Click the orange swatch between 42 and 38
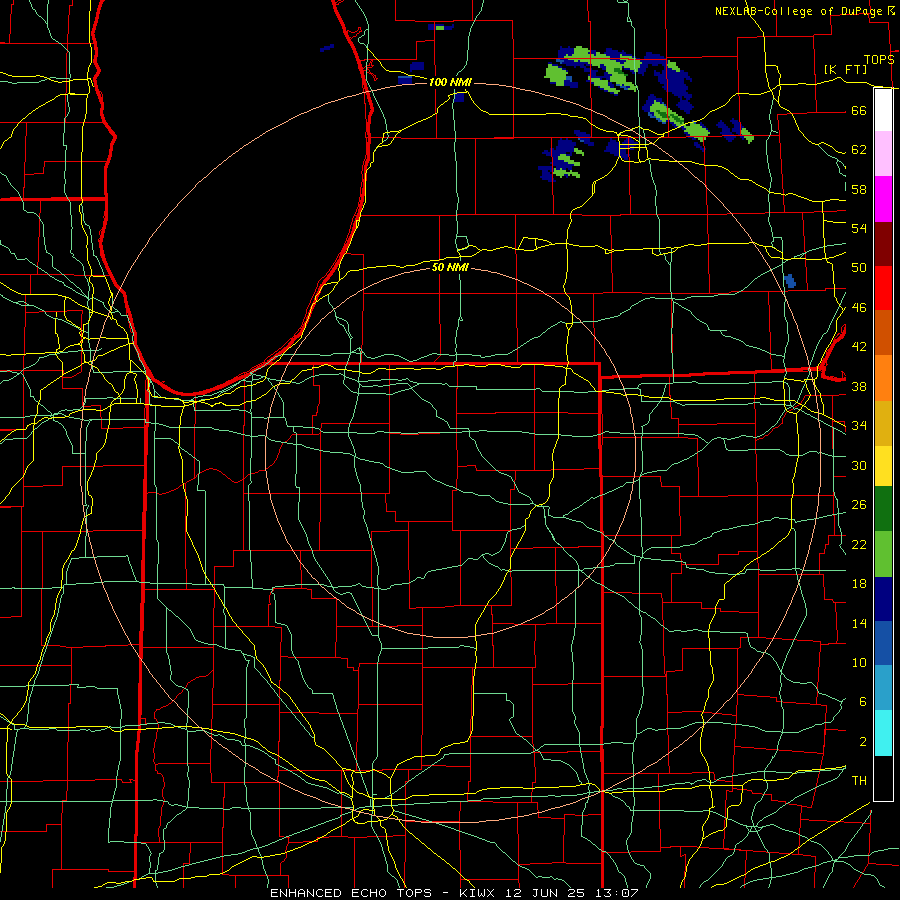The height and width of the screenshot is (900, 900). 883,378
